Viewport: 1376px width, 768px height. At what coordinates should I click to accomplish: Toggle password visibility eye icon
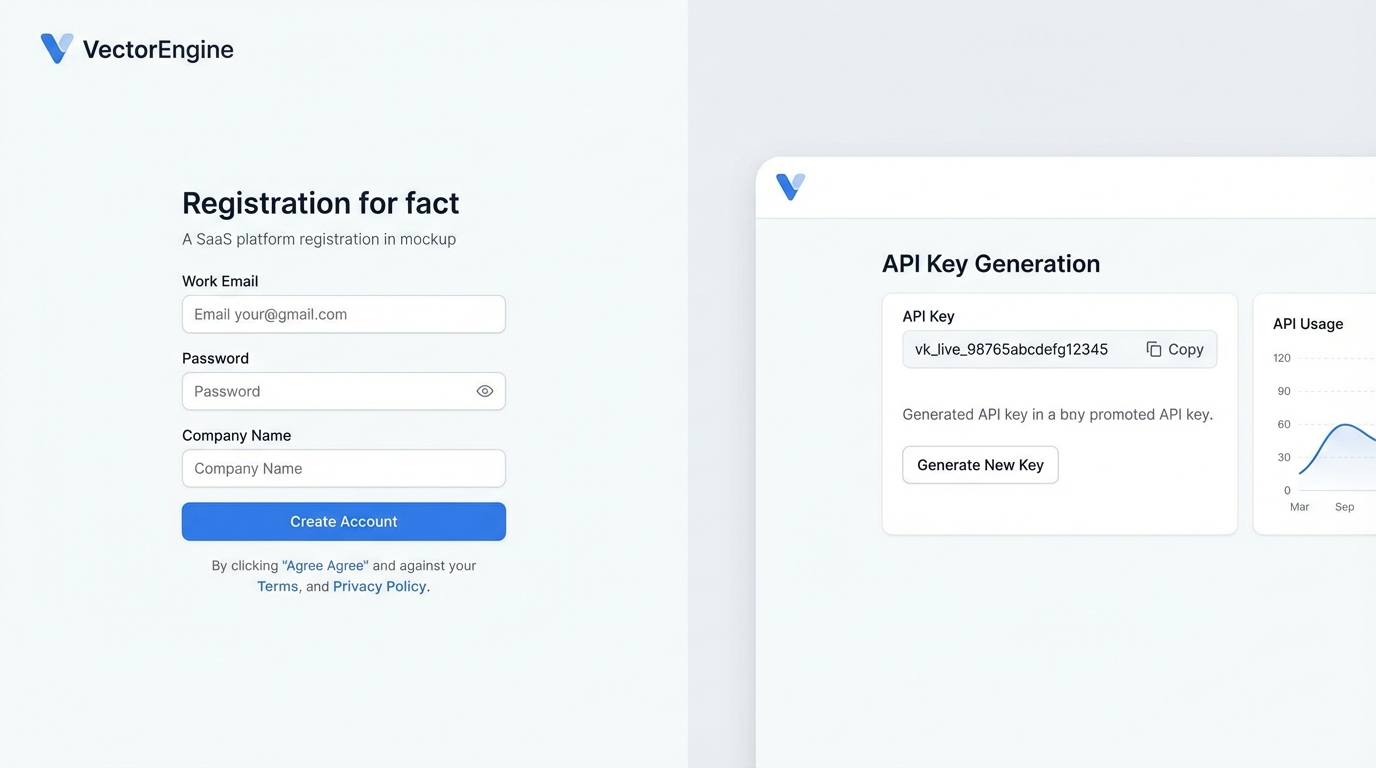485,391
